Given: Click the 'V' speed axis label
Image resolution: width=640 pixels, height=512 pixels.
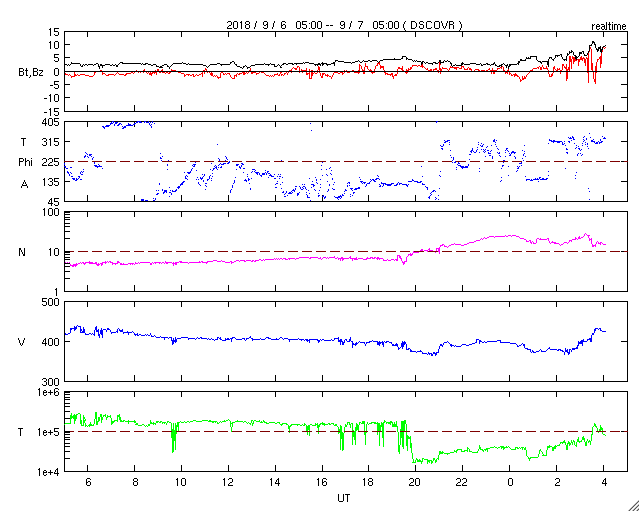Looking at the screenshot, I should coord(22,342).
